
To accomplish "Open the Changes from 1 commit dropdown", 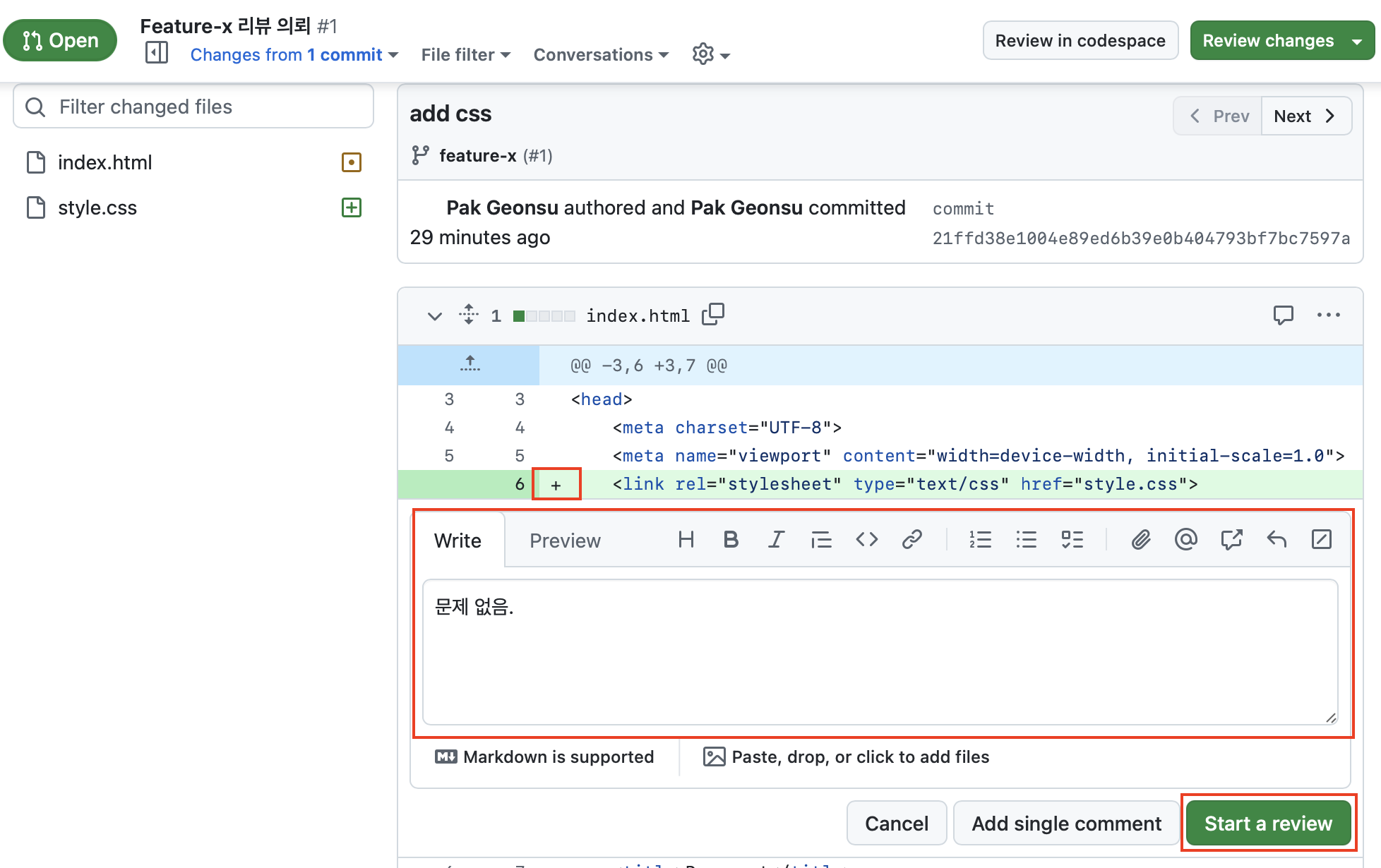I will [294, 55].
